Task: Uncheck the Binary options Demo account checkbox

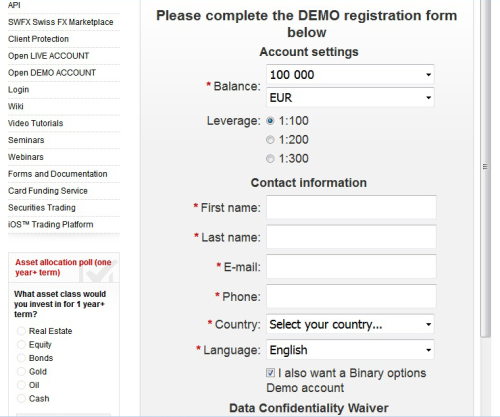Action: pos(271,373)
